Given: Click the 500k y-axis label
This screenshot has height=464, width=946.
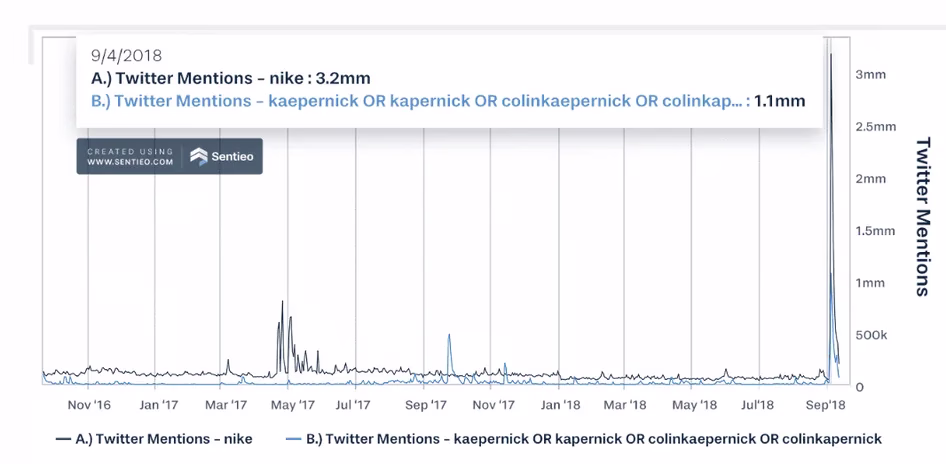Looking at the screenshot, I should tap(871, 335).
